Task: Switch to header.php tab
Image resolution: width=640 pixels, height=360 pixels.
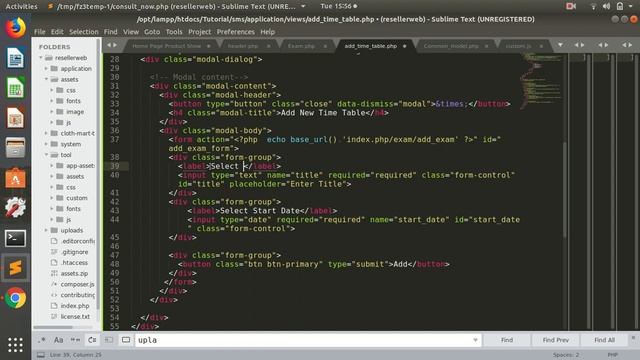Action: click(x=243, y=46)
